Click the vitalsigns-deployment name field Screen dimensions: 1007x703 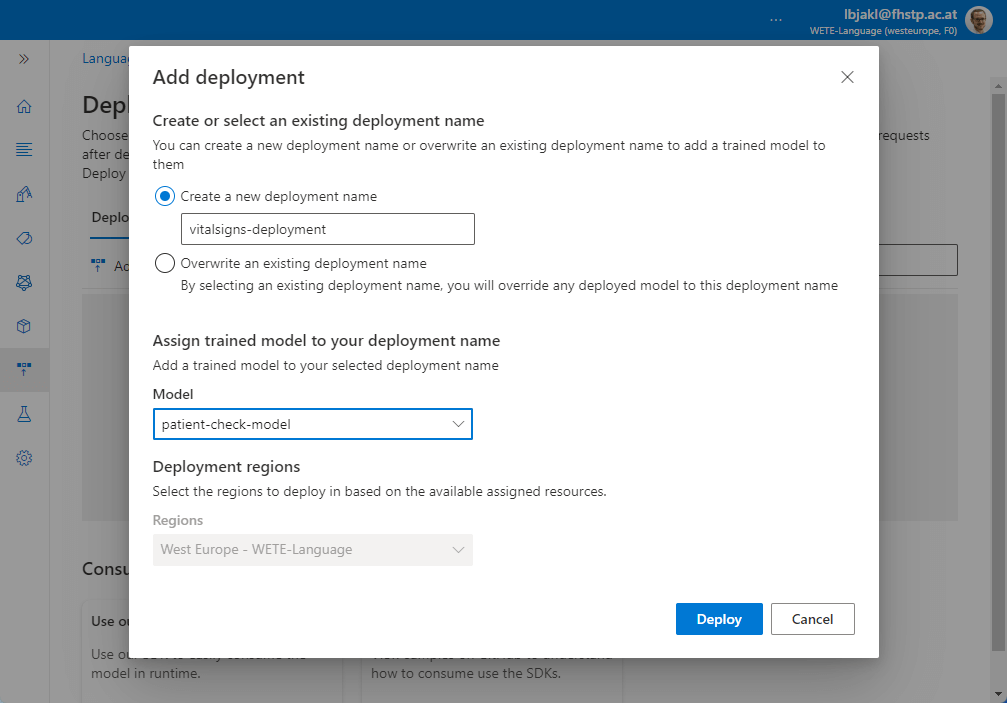[x=327, y=229]
